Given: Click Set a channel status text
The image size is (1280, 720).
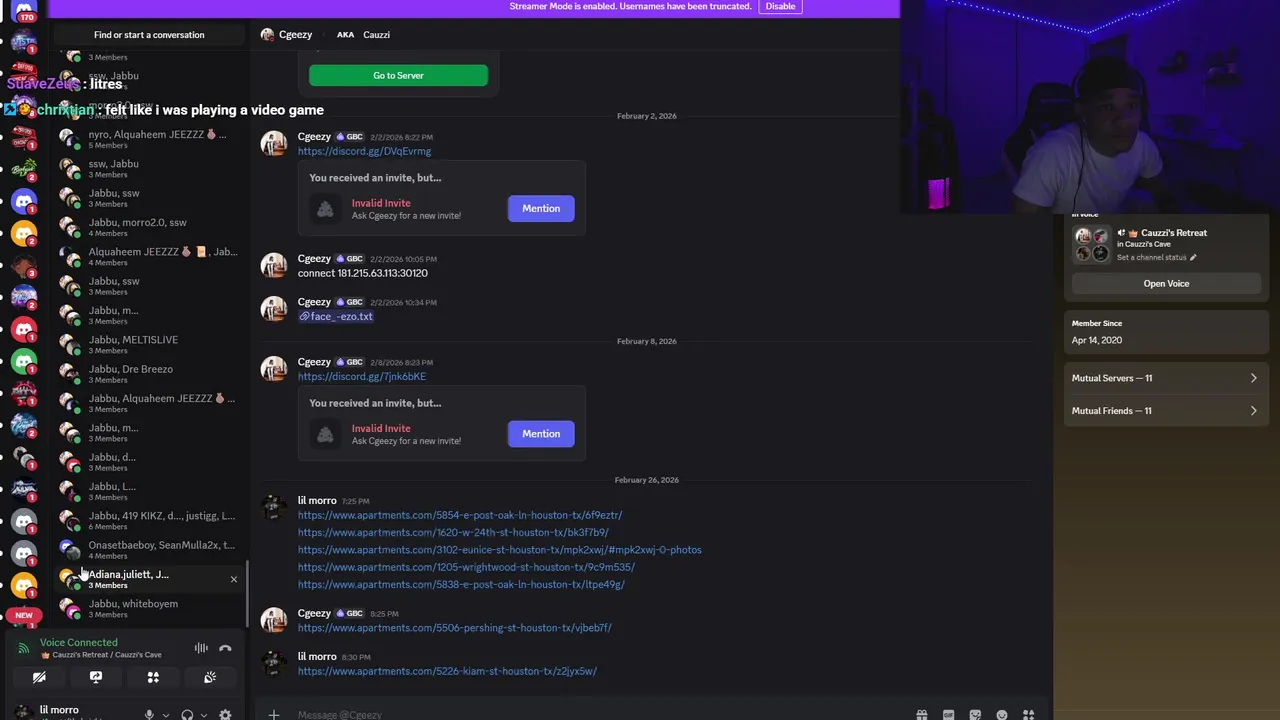Looking at the screenshot, I should pos(1151,258).
